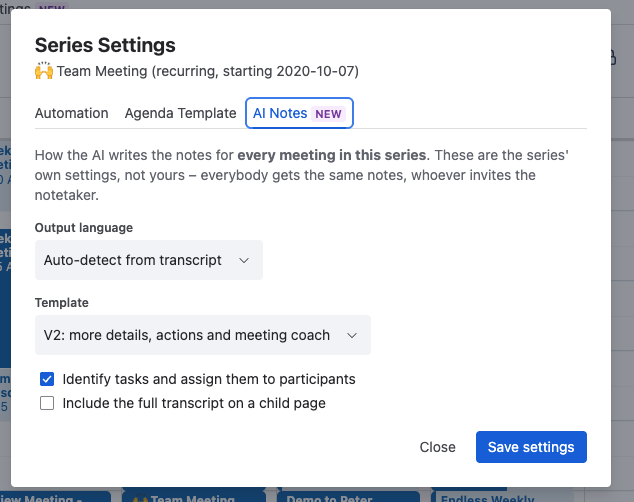Click the bold 'every meeting in this series' text

[332, 155]
